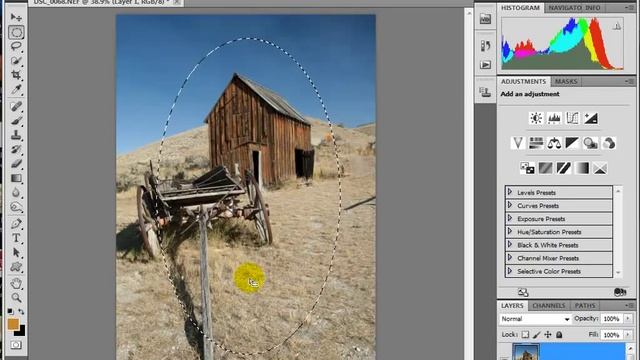Select the Dodge tool

point(16,207)
